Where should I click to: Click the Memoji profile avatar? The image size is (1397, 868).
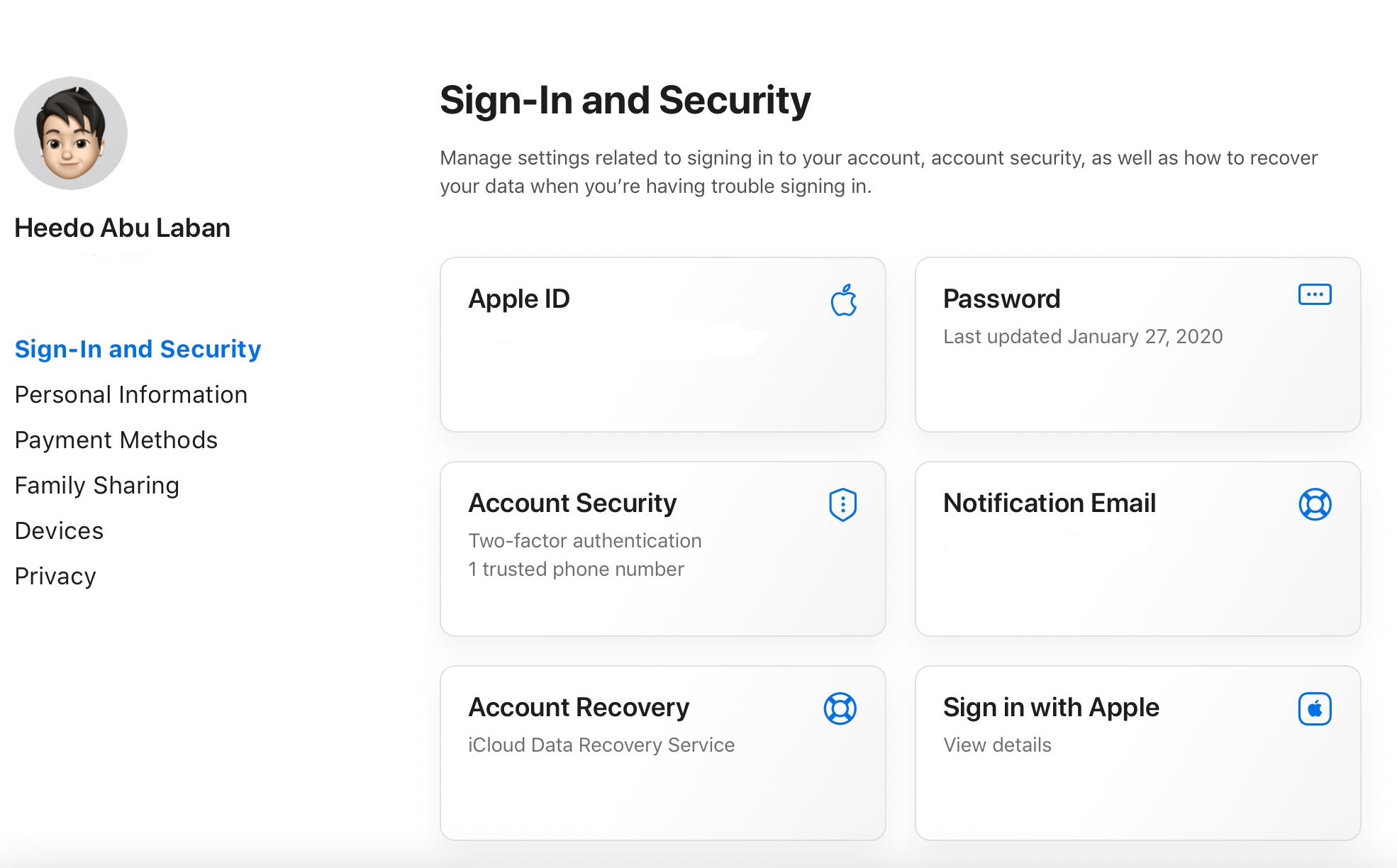pos(71,133)
